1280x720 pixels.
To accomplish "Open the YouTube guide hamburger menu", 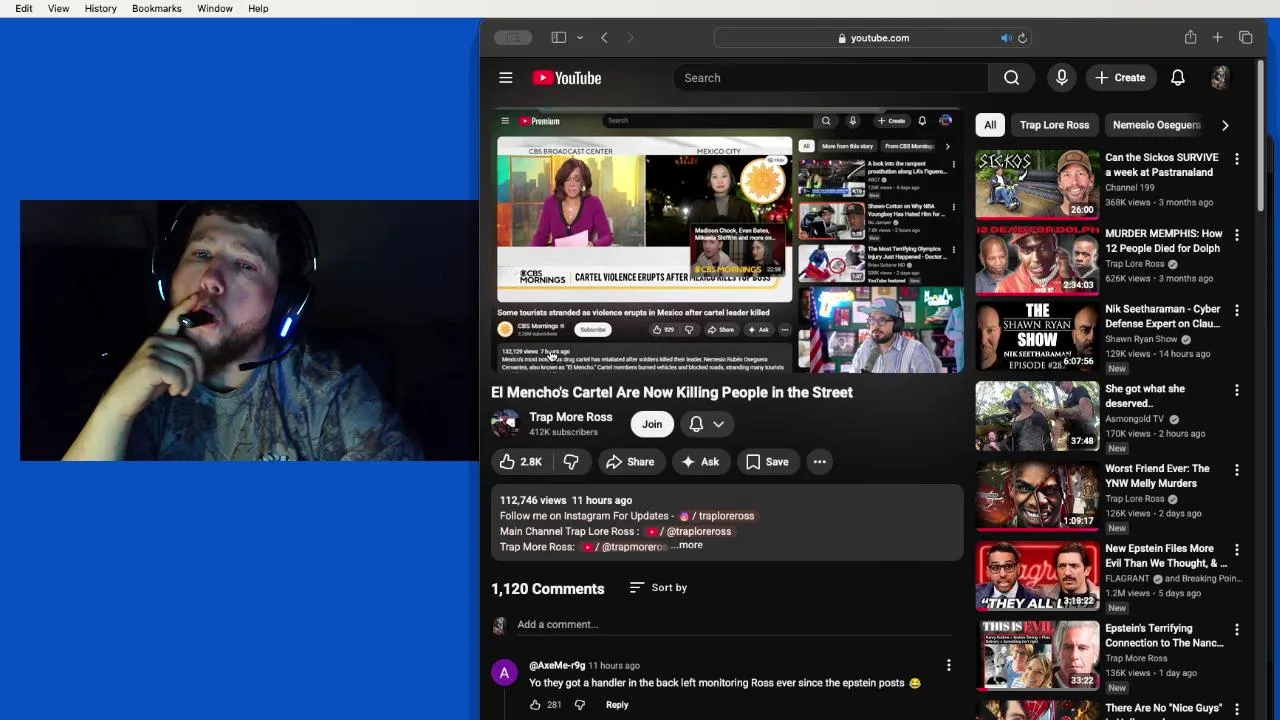I will click(506, 78).
